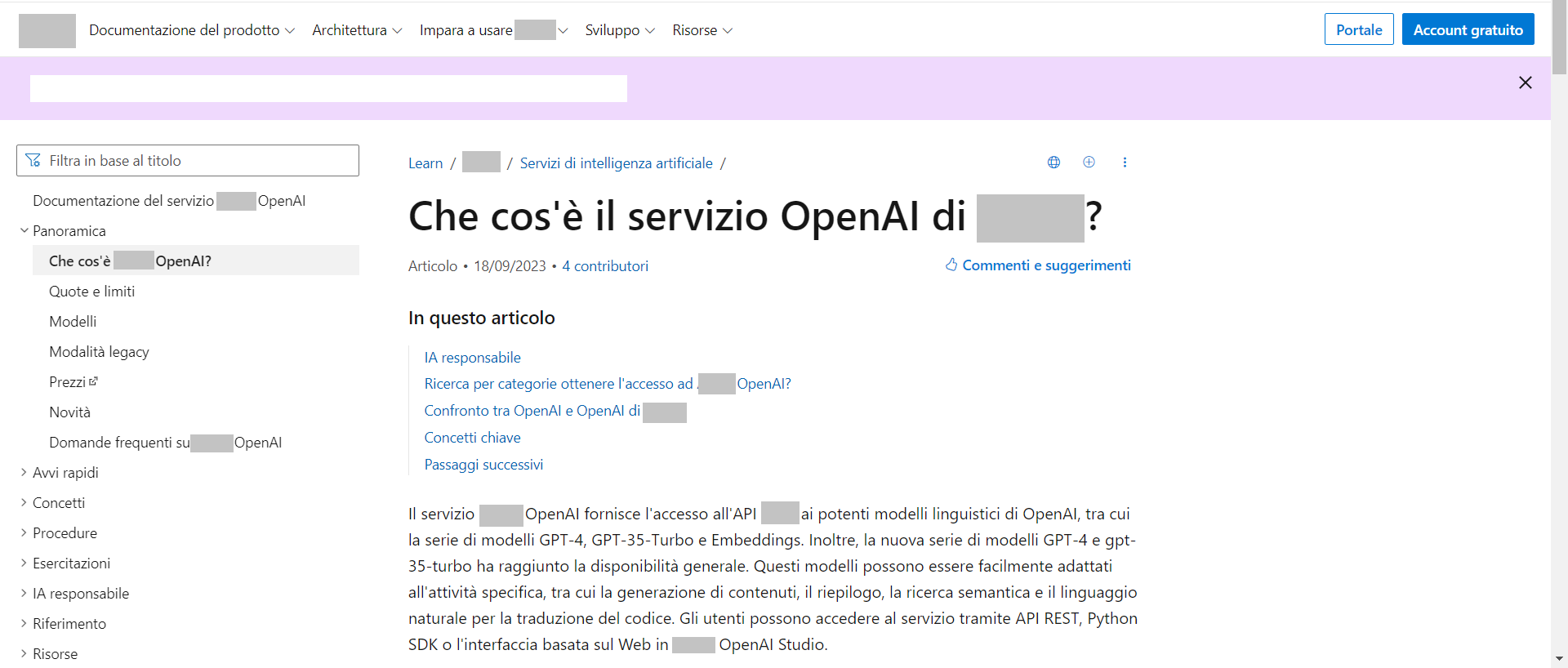Jump to Ricerca per categorie ottenere l'accesso section
Screen dimensions: 1568x668
(608, 384)
